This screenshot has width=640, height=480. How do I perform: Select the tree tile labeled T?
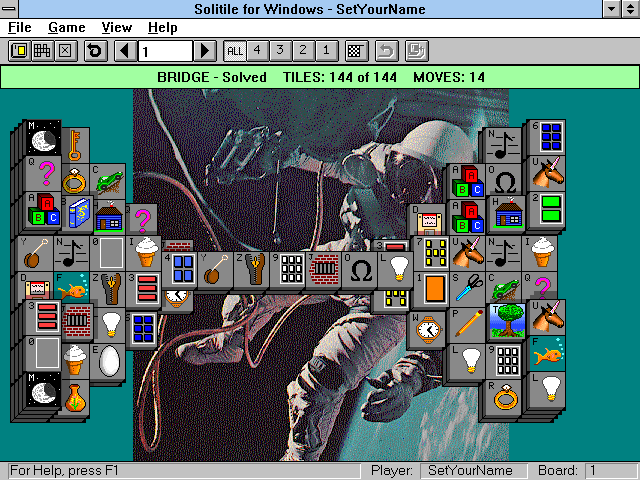point(507,321)
